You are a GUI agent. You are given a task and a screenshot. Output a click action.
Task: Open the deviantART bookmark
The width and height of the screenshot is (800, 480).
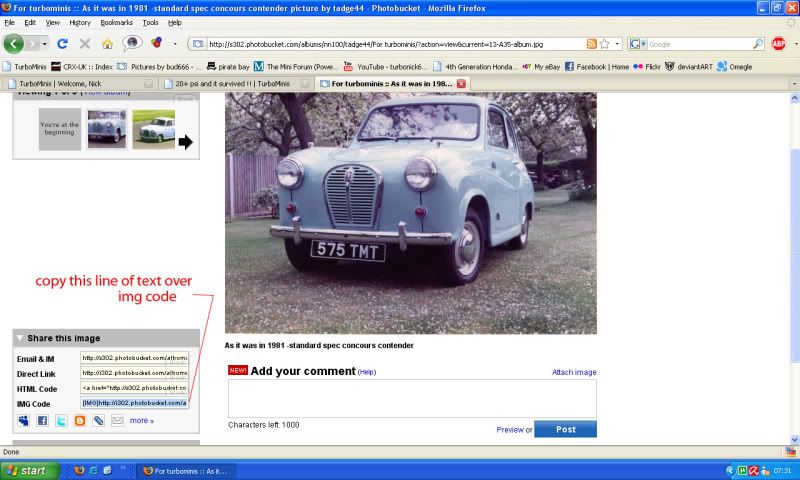[688, 67]
